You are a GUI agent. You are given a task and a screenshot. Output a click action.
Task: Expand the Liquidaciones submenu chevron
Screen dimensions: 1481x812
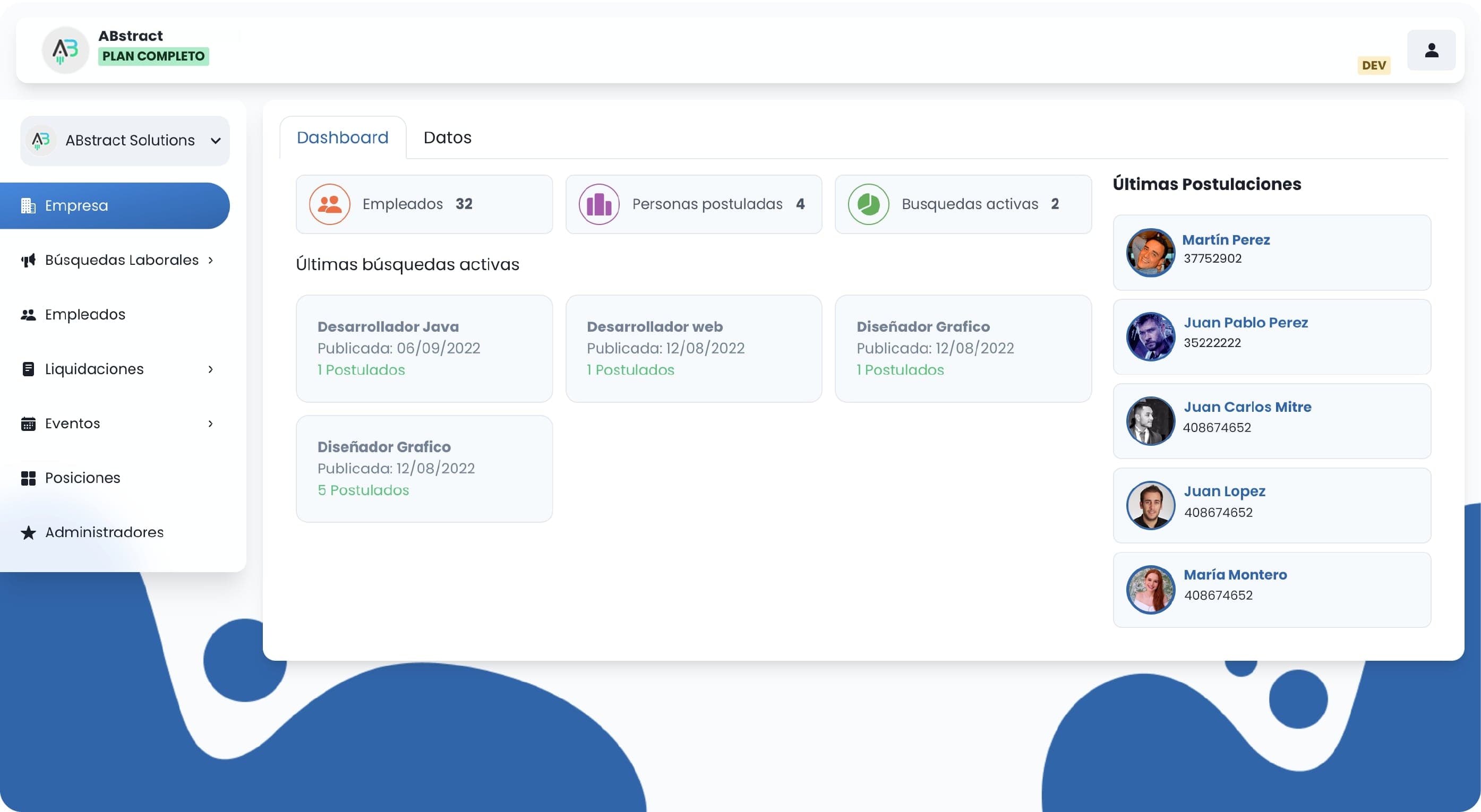click(210, 369)
